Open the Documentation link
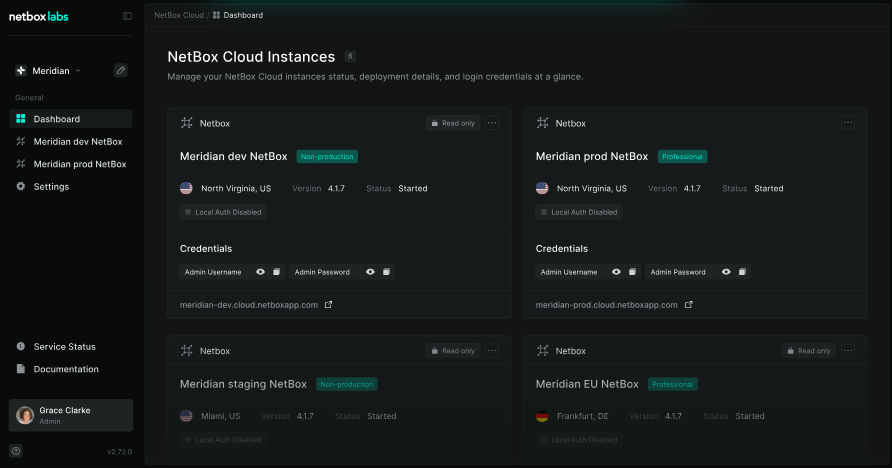The height and width of the screenshot is (468, 892). 66,369
